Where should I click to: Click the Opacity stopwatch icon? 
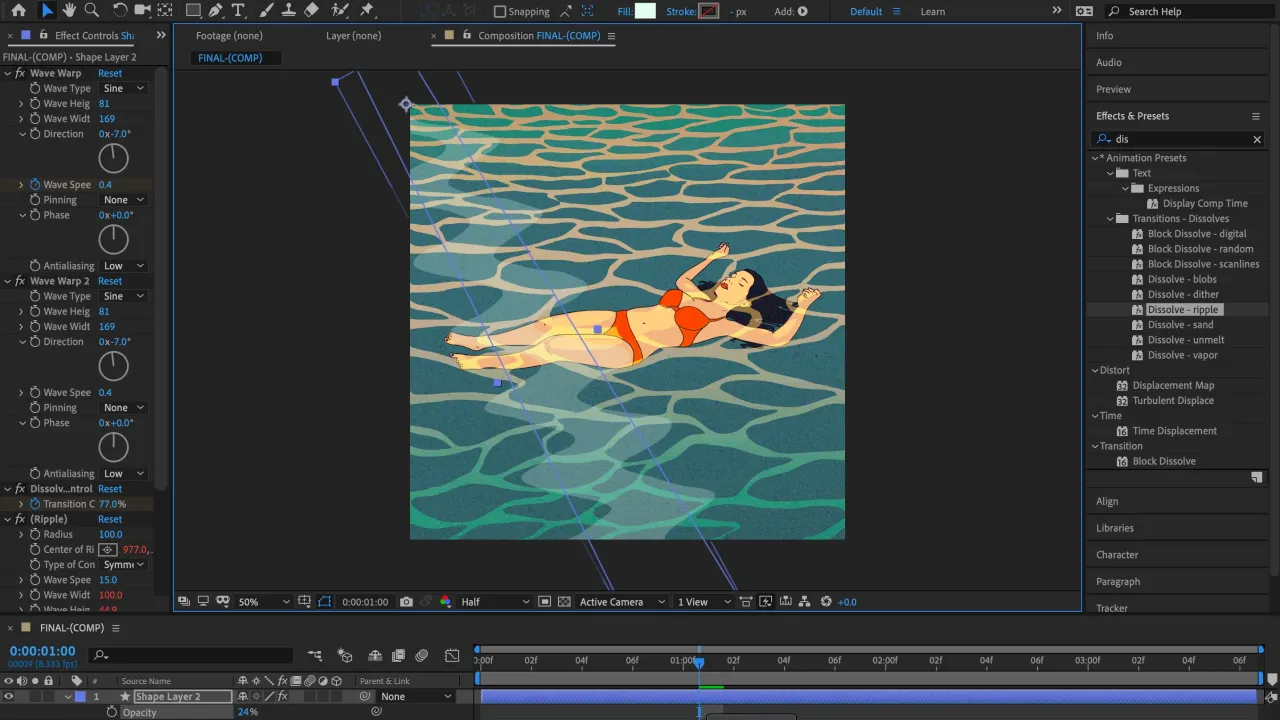pyautogui.click(x=112, y=713)
